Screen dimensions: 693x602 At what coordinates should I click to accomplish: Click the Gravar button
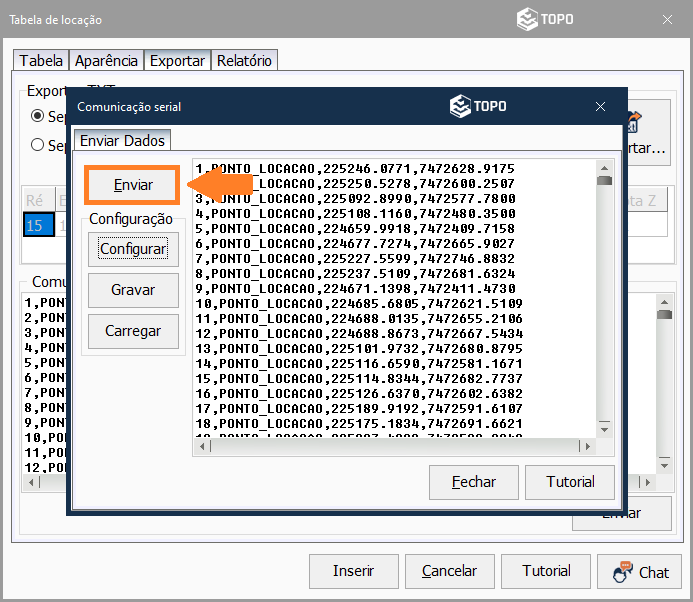click(x=133, y=290)
